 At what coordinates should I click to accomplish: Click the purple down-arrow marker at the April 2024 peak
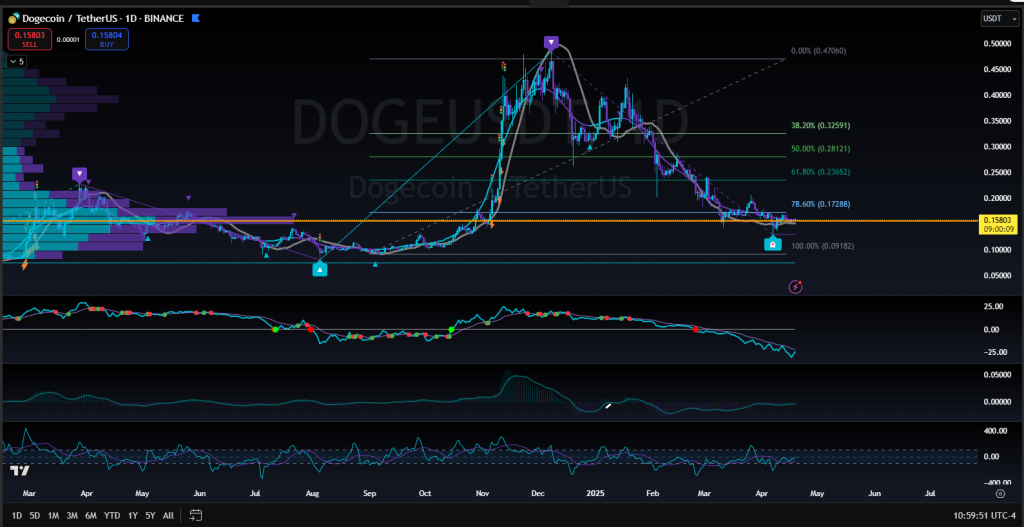[x=80, y=174]
